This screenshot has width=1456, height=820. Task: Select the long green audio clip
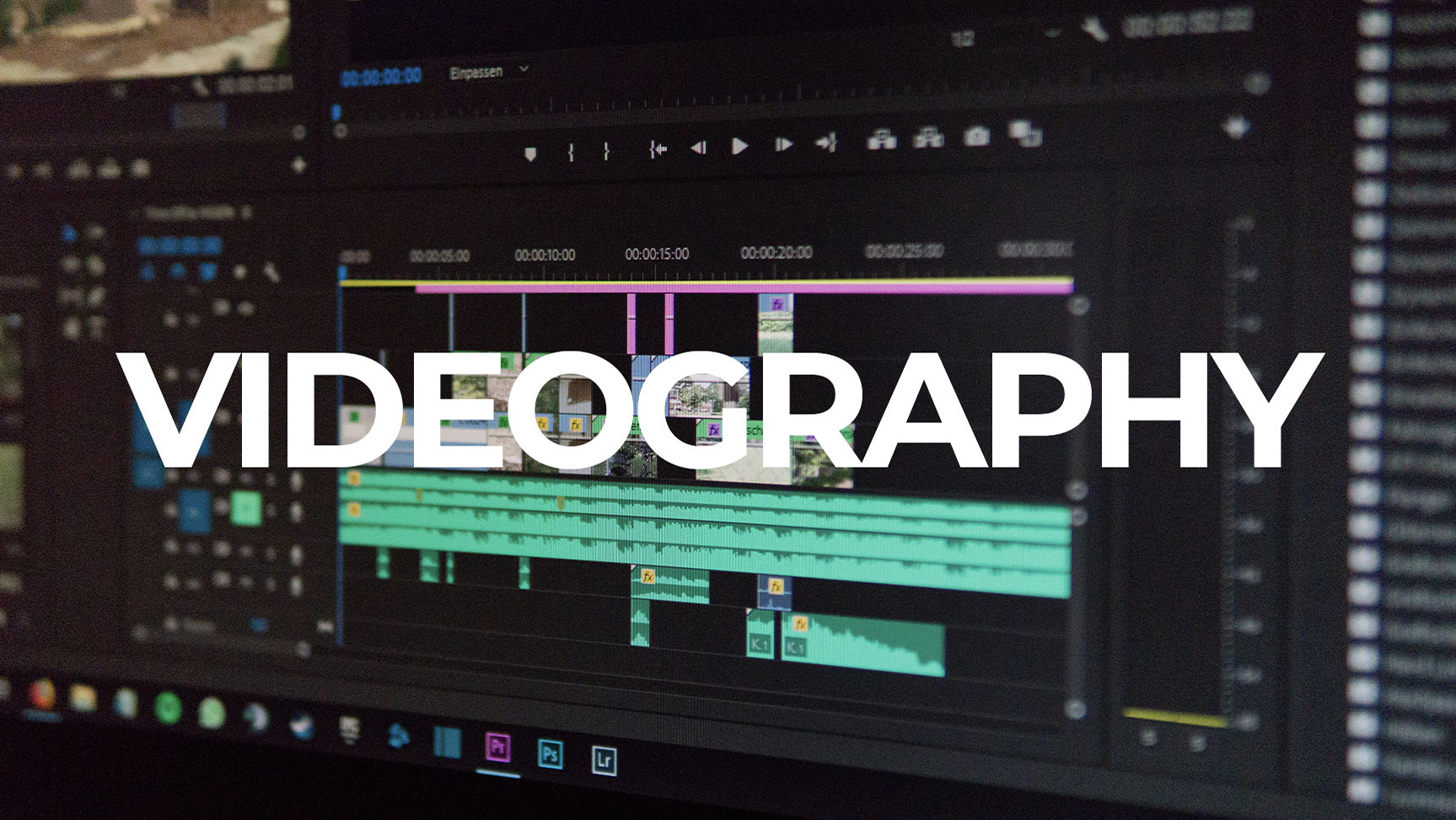[x=705, y=536]
